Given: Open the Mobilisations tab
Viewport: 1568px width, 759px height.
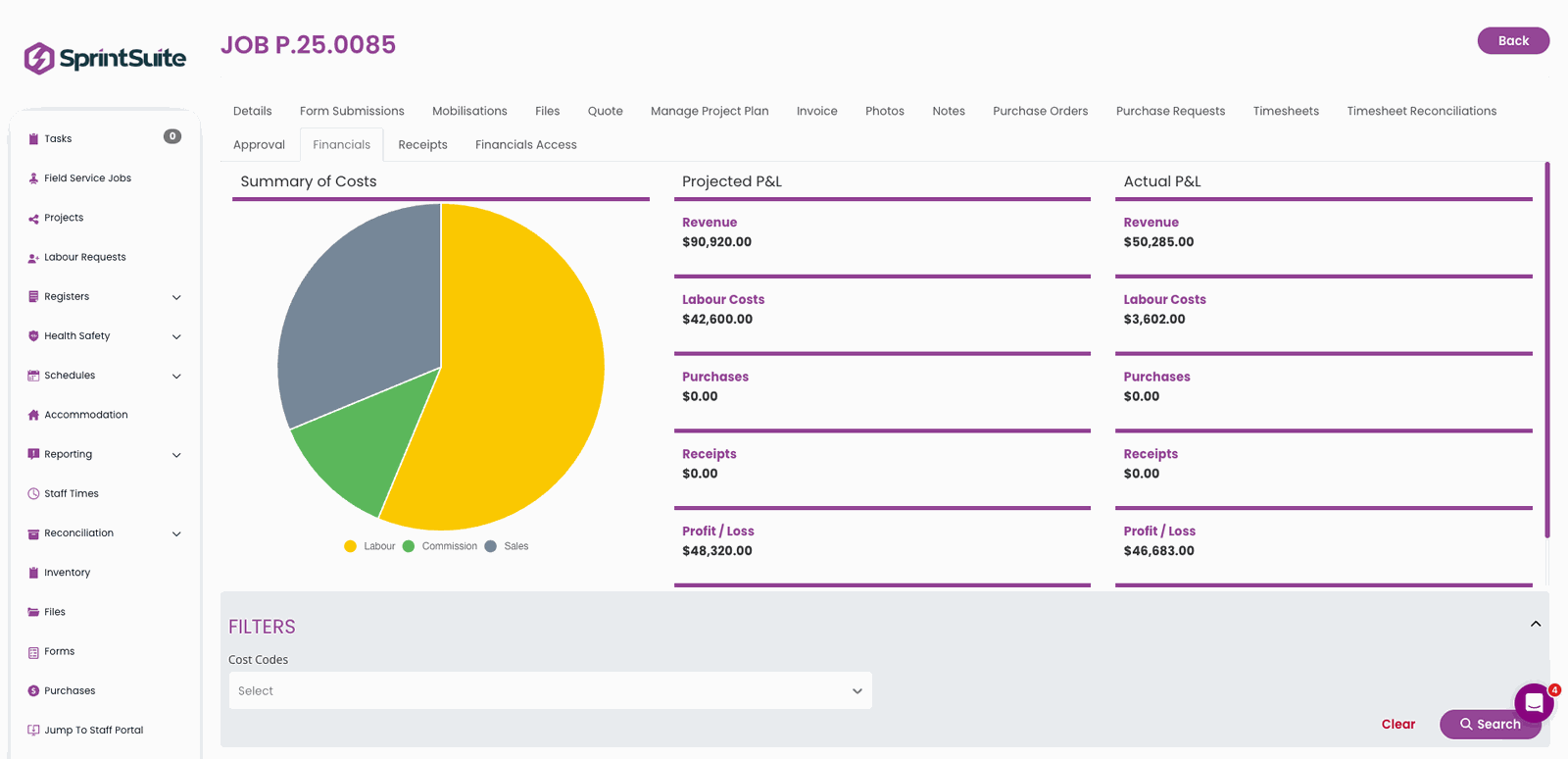Looking at the screenshot, I should coord(469,111).
